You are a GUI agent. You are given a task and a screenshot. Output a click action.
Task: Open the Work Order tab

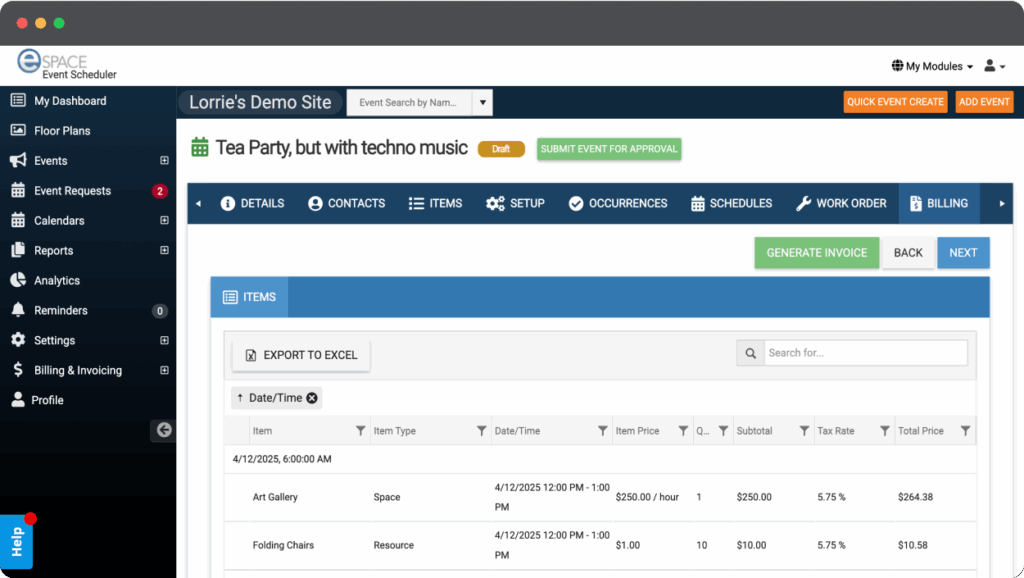coord(841,203)
